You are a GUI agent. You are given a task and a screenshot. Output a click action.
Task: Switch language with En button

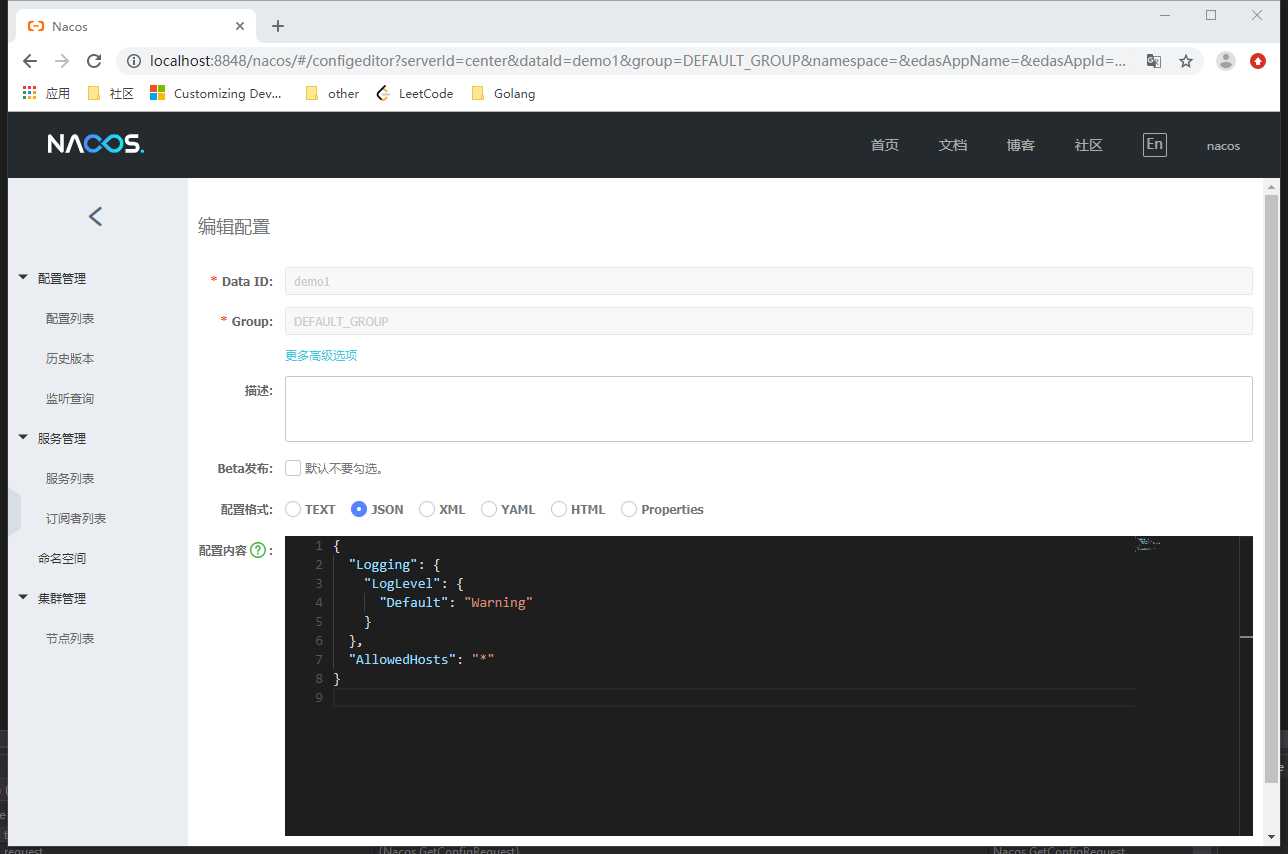[x=1154, y=145]
